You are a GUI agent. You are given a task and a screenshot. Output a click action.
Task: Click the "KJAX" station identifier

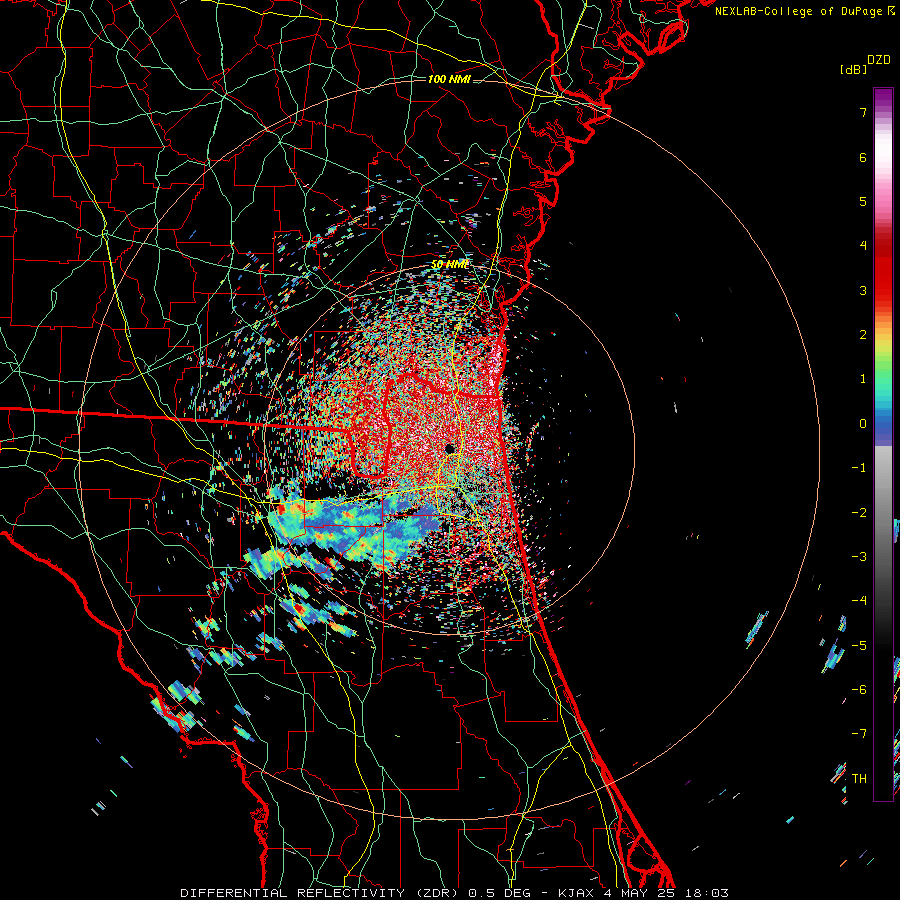(576, 893)
